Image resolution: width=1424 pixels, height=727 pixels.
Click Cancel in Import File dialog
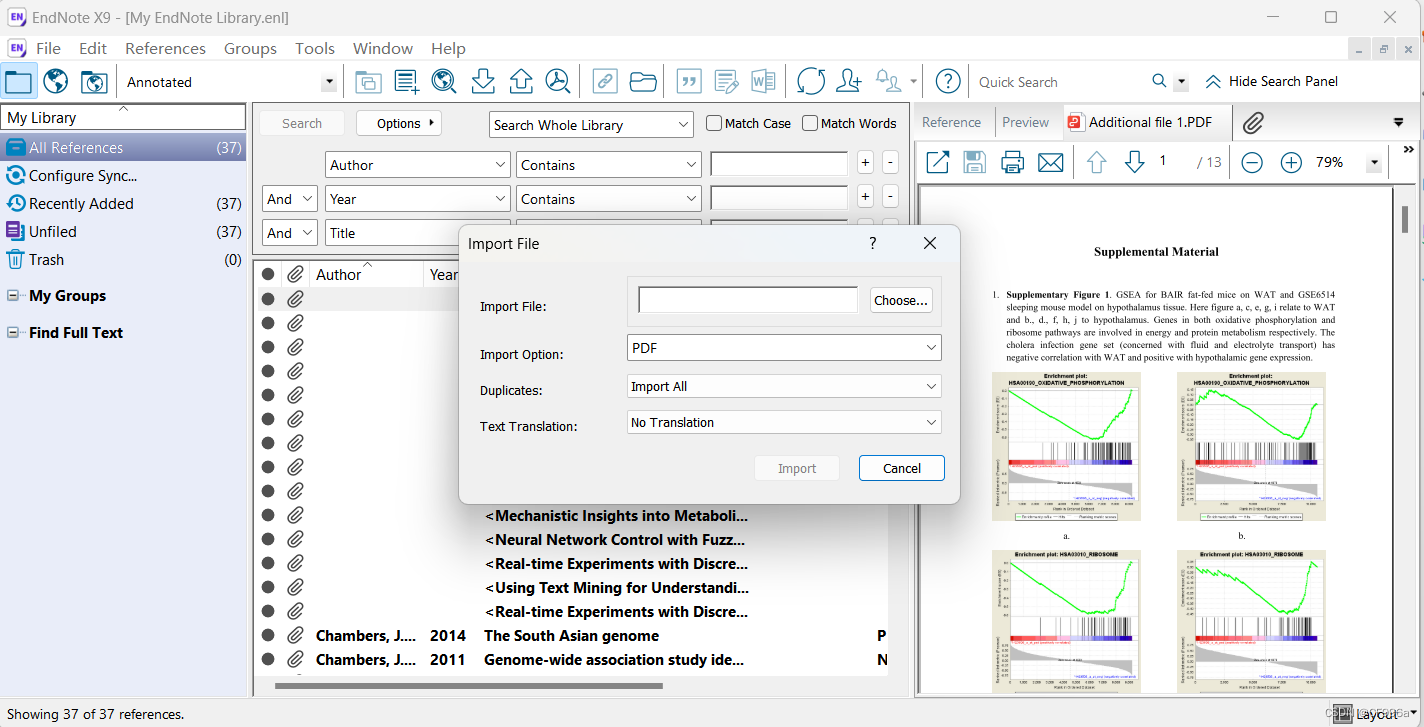902,468
